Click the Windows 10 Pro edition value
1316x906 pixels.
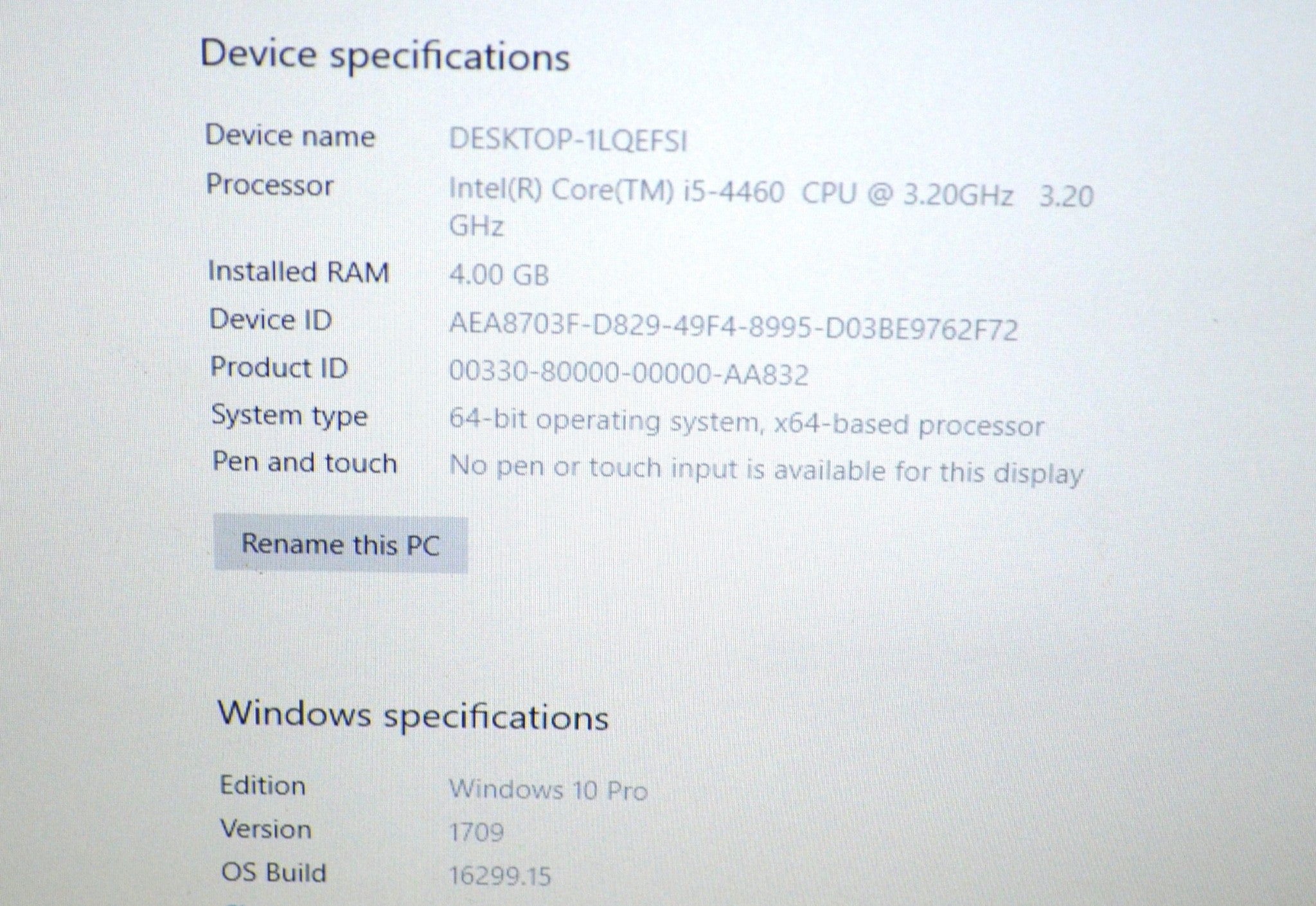coord(547,790)
